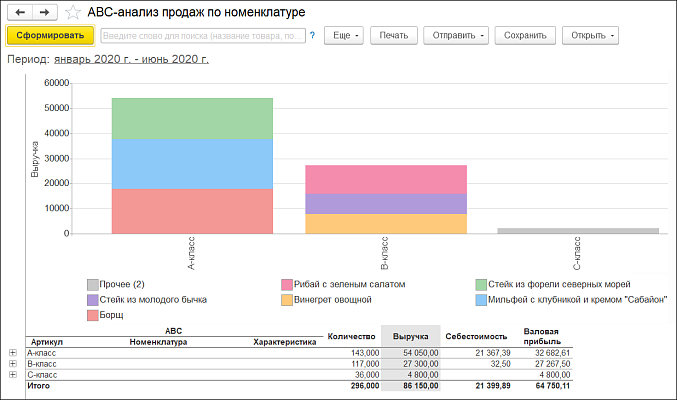Click the green Стейк из форели bar segment
Image resolution: width=677 pixels, height=400 pixels.
[x=192, y=118]
